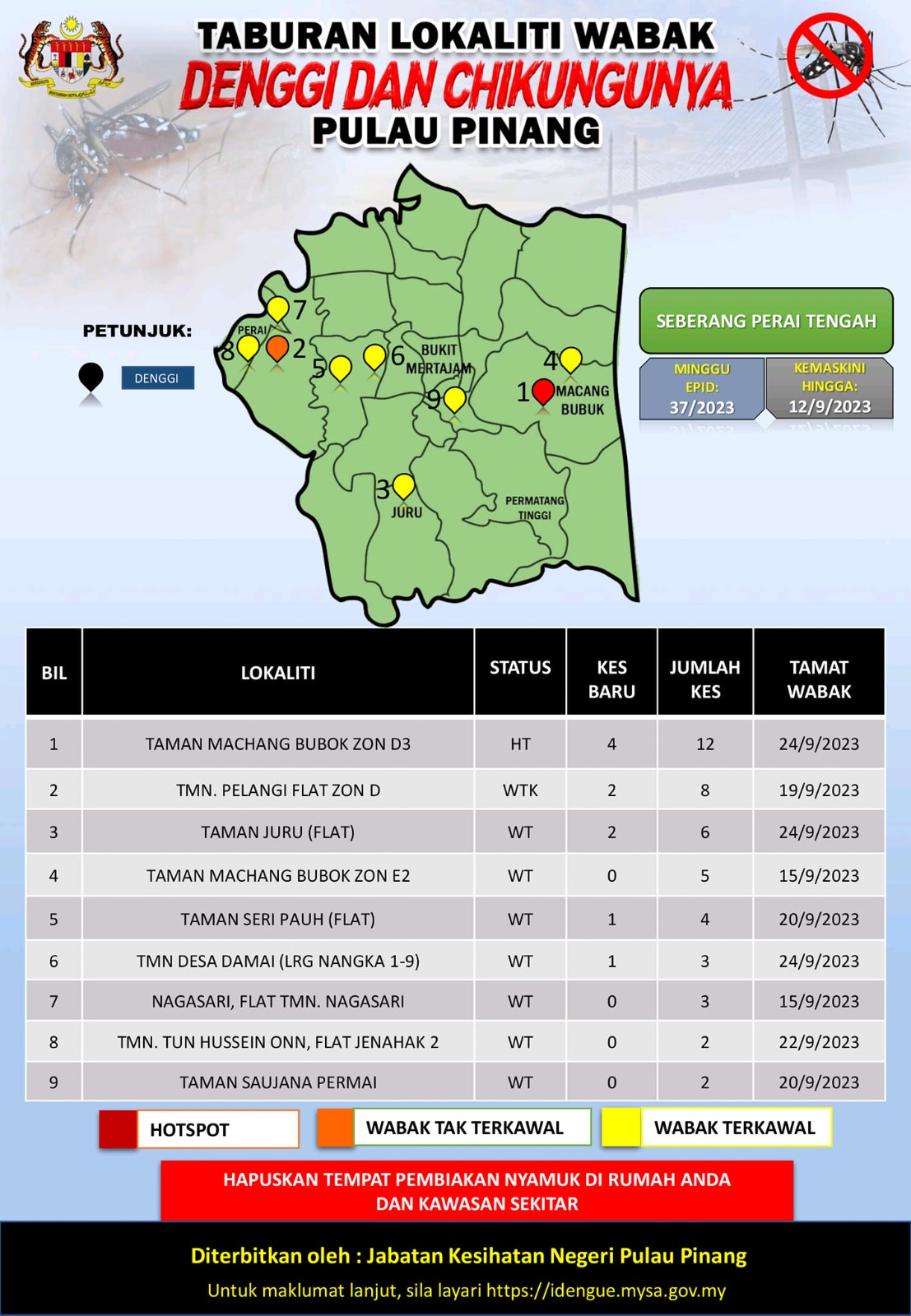Select the Taman Saujana Permai locality

(x=278, y=1082)
